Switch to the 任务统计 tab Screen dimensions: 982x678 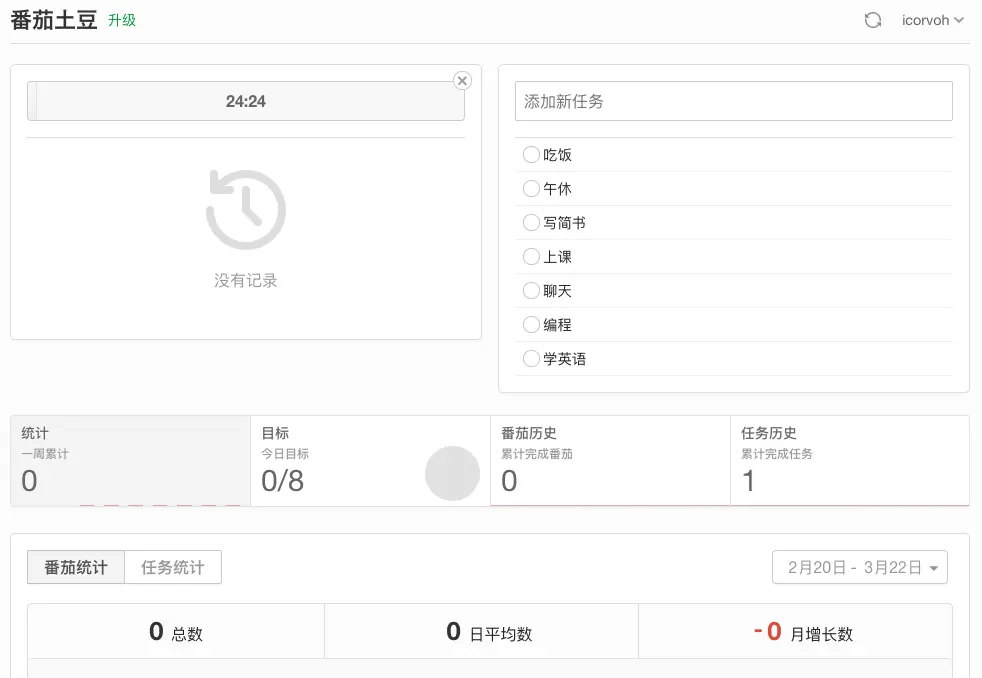(x=173, y=567)
